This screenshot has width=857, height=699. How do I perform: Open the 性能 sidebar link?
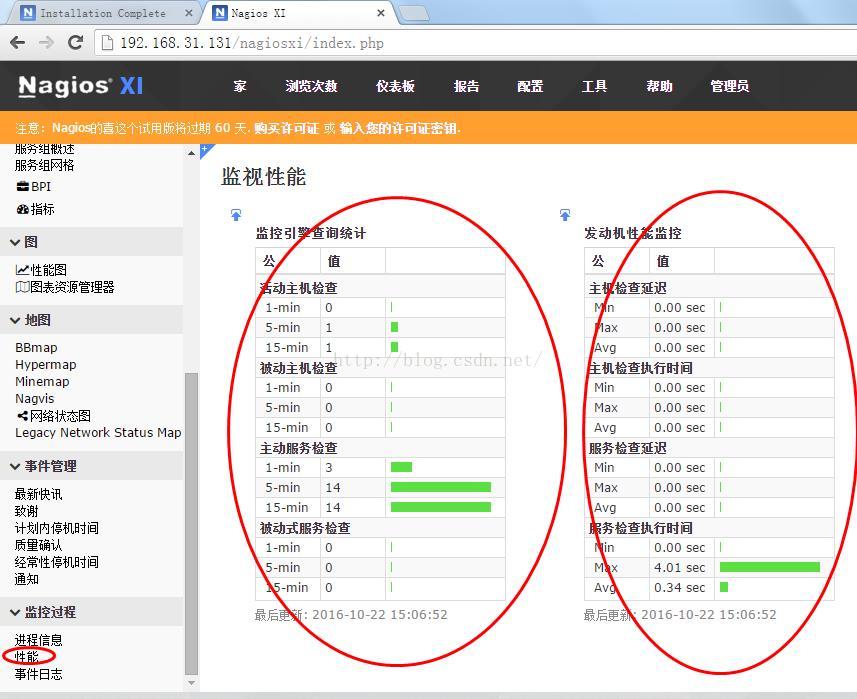coord(26,656)
